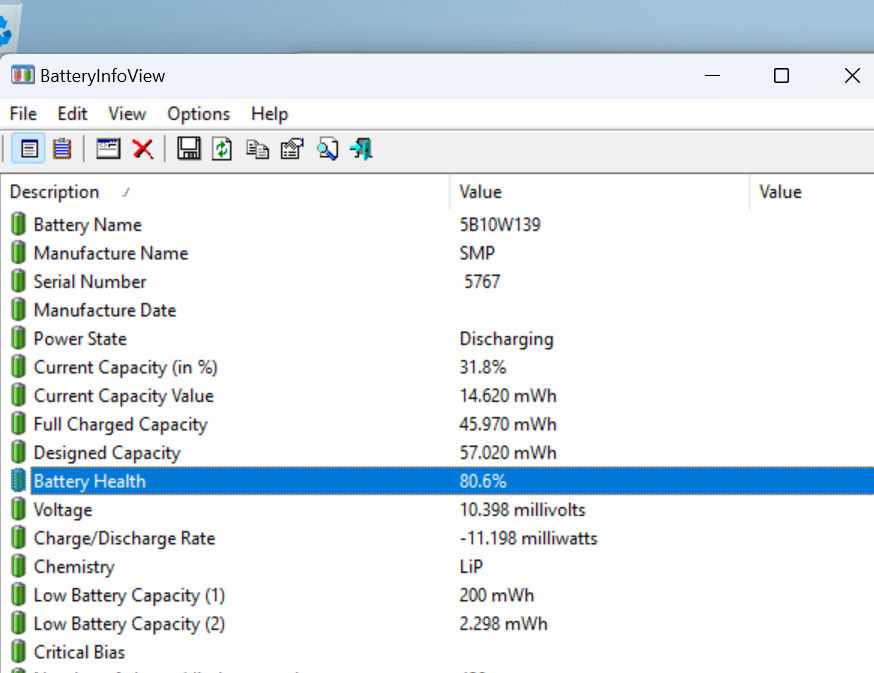Open Advanced Options window icon
874x673 pixels.
(108, 149)
